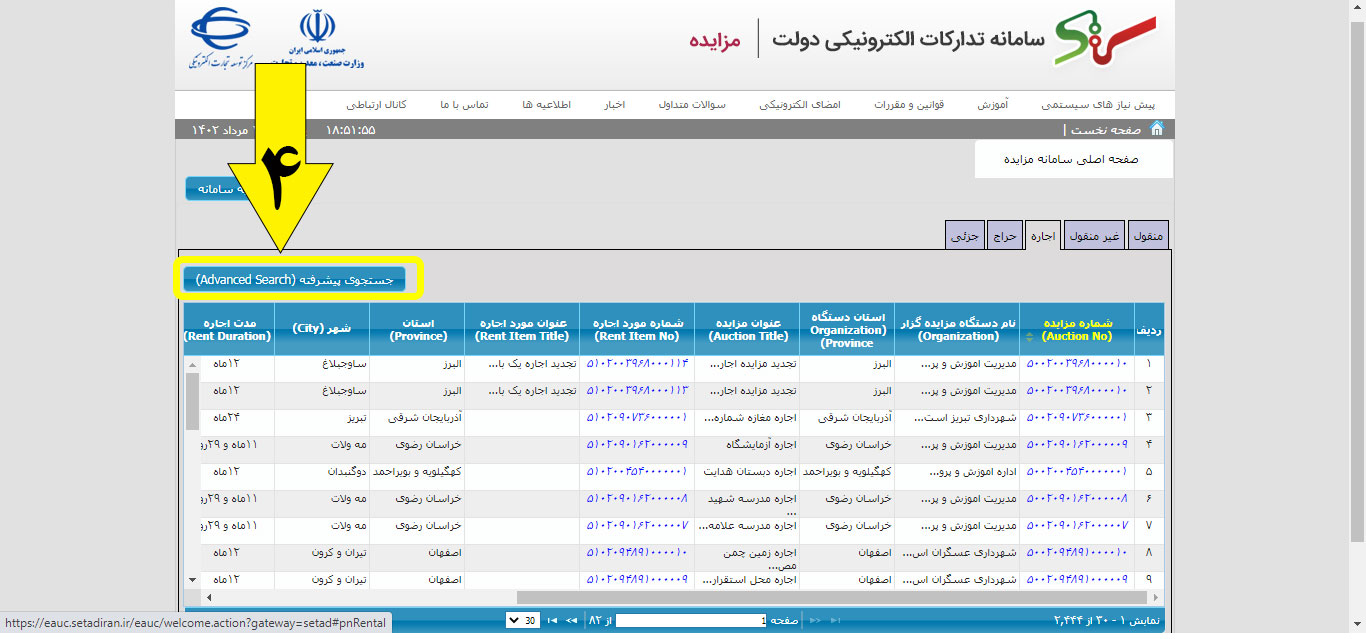Switch to the منقول tab
Viewport: 1366px width, 639px height.
point(1148,236)
